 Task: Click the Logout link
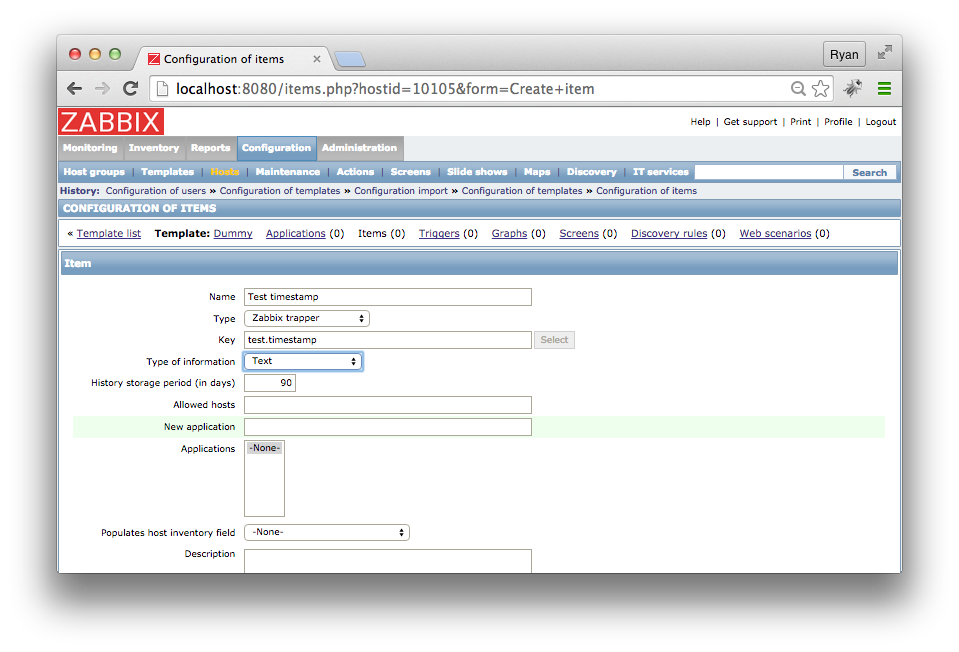(881, 122)
